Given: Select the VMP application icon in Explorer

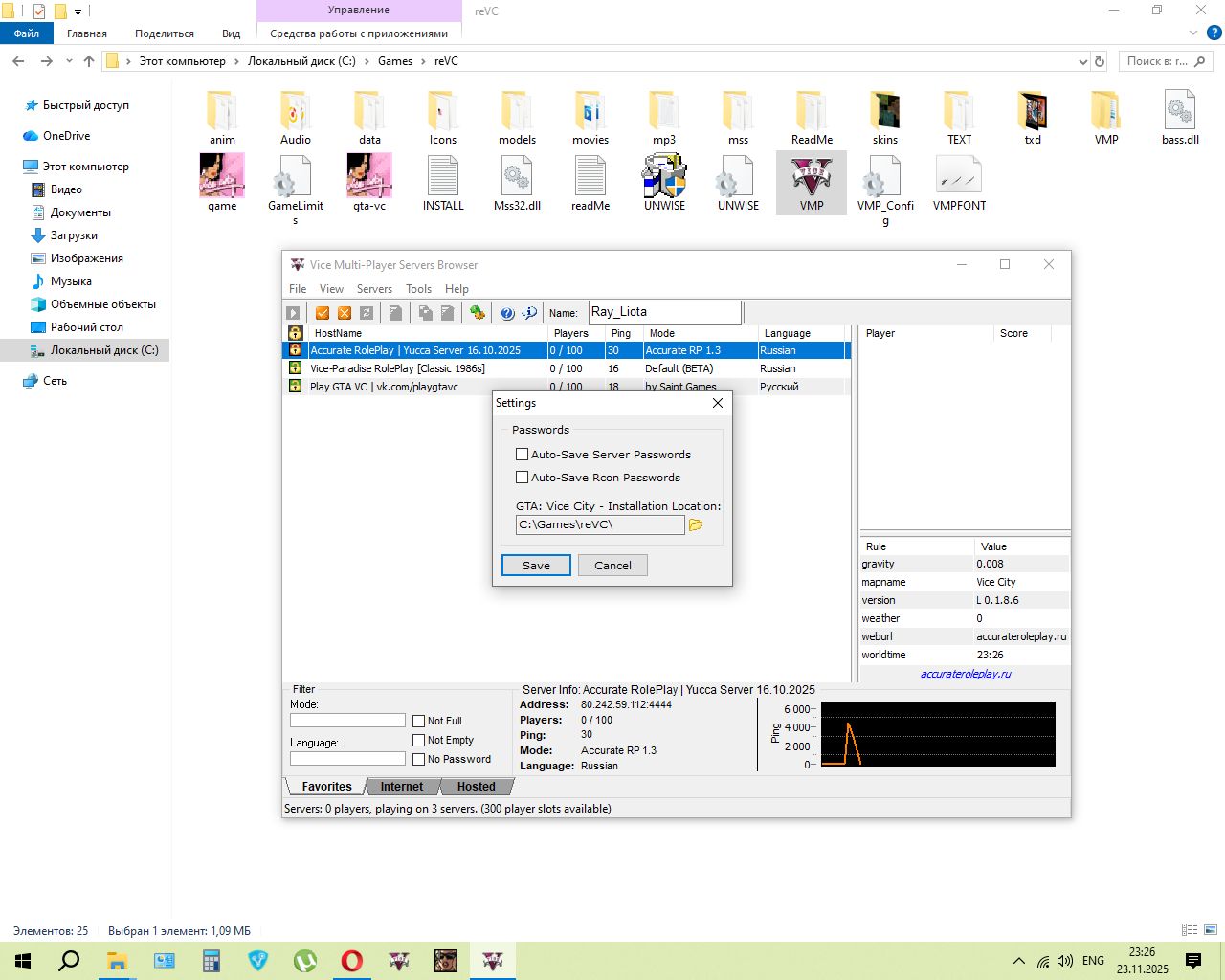Looking at the screenshot, I should (812, 183).
